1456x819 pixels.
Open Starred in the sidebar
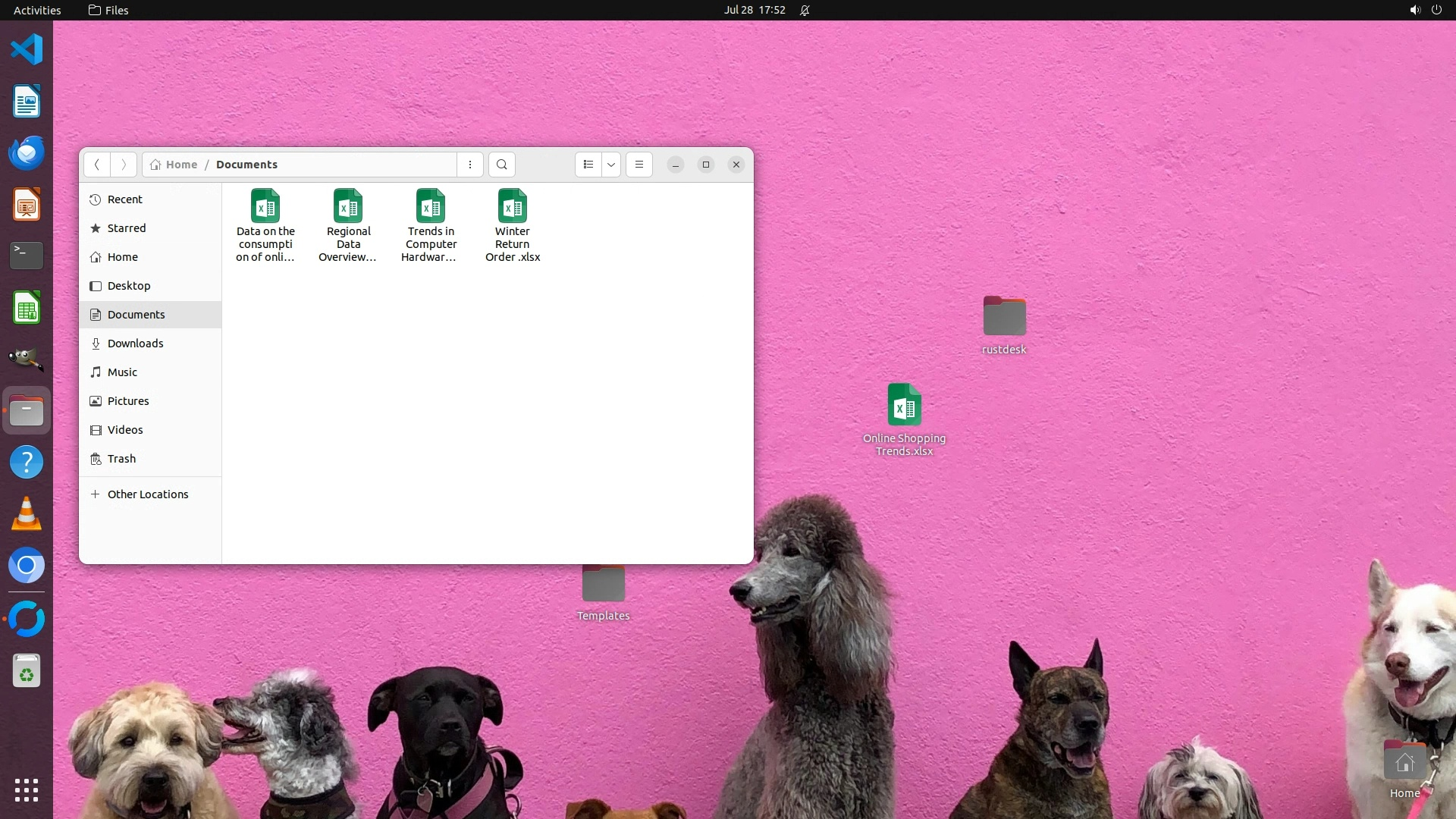tap(126, 228)
